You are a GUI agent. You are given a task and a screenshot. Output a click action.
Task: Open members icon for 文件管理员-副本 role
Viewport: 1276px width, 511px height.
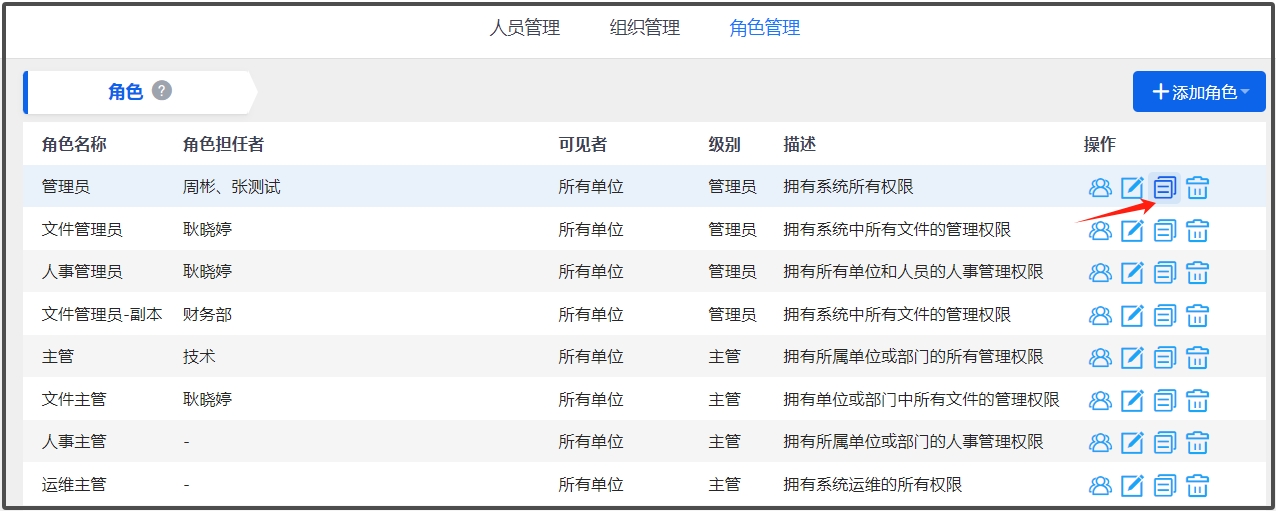(1100, 315)
